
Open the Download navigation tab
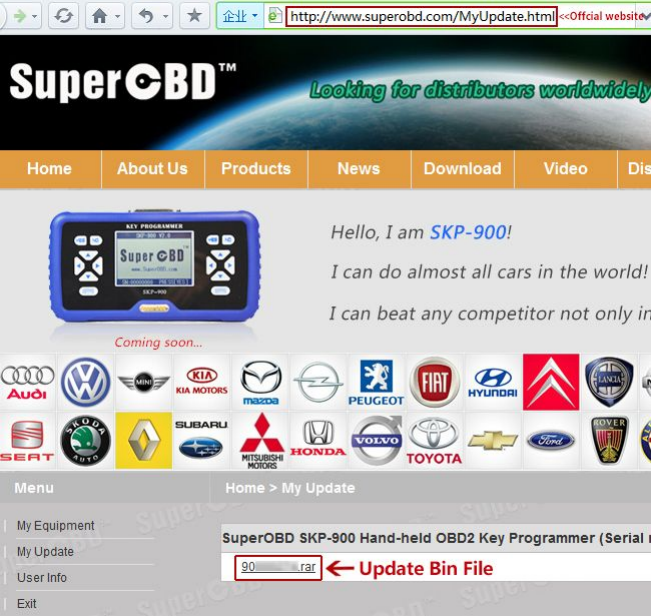point(462,169)
